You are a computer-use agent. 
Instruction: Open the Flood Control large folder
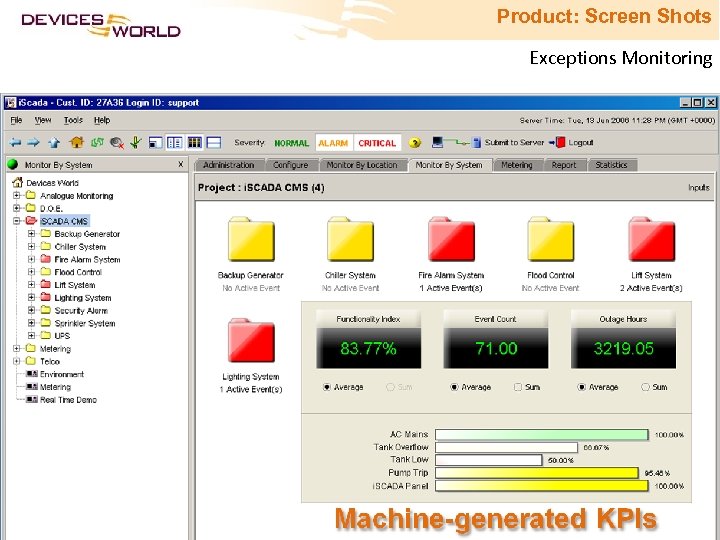[x=551, y=239]
